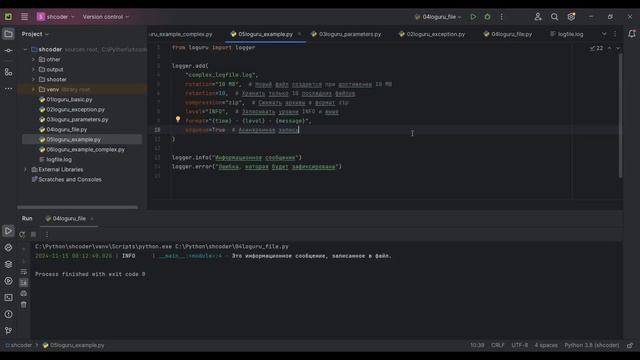Show hidden editor tabs list

coord(604,34)
